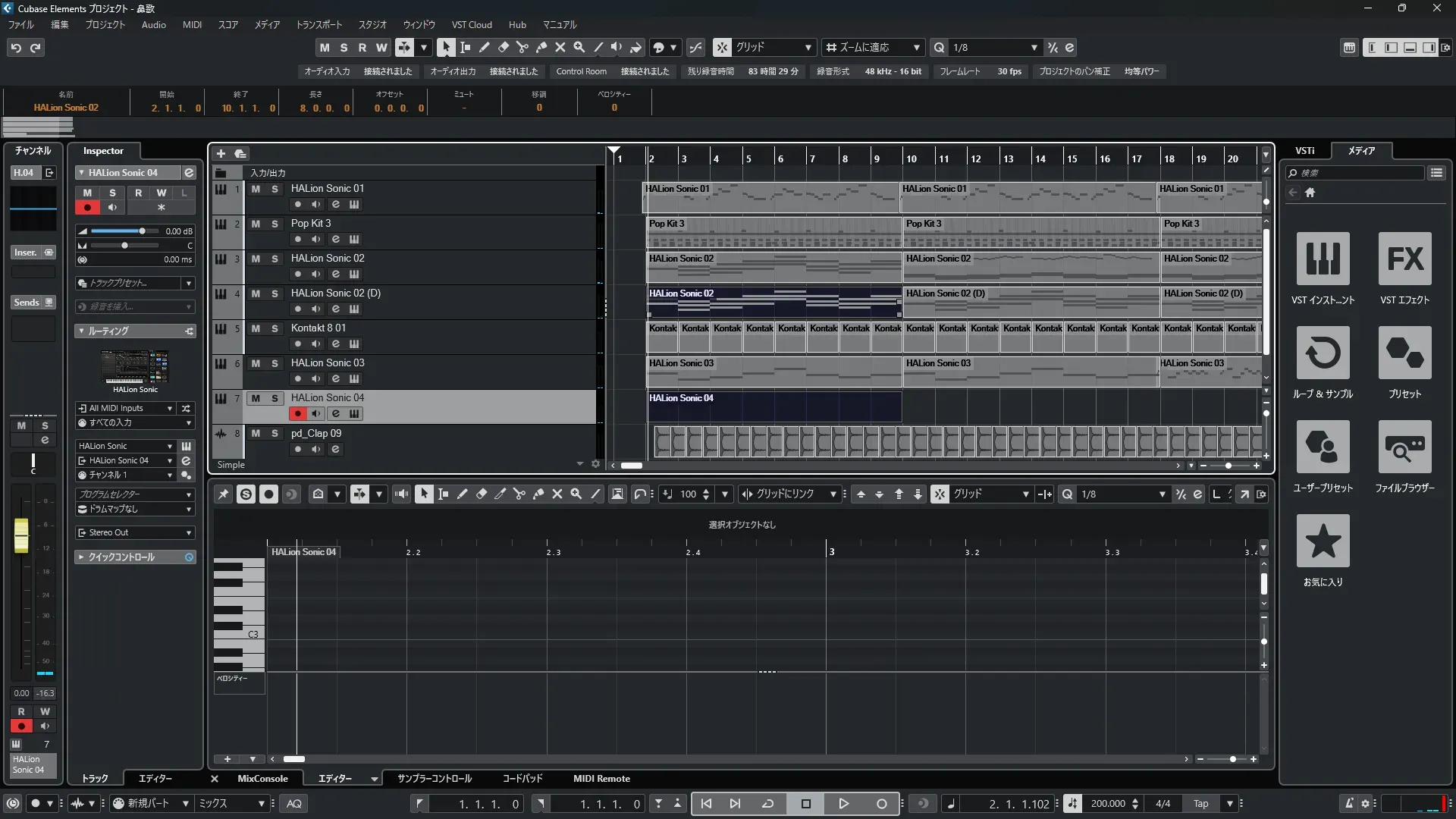Switch to the MixConsole tab
Viewport: 1456px width, 819px height.
(262, 778)
